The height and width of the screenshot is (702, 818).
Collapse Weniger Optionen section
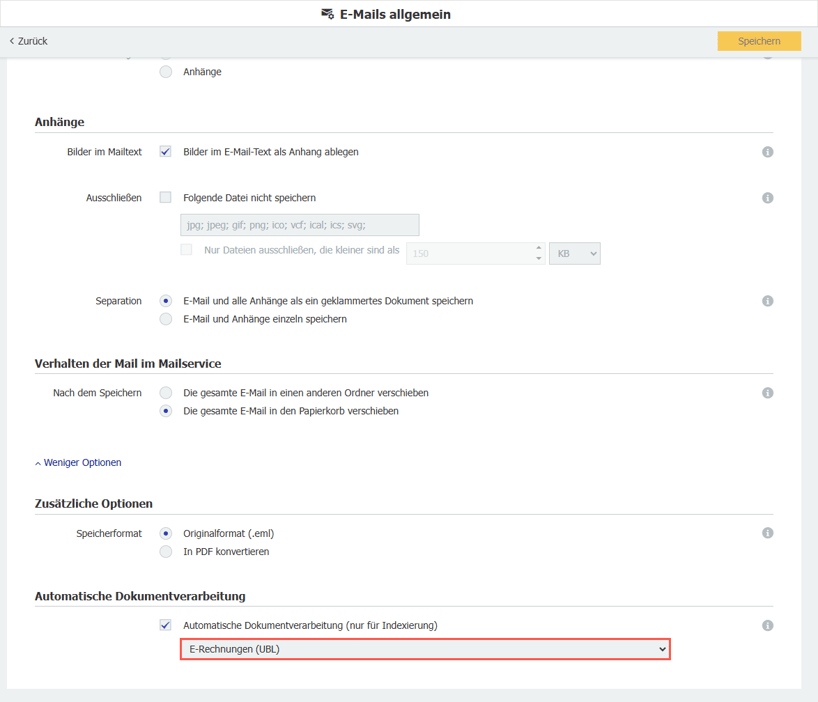click(x=78, y=463)
